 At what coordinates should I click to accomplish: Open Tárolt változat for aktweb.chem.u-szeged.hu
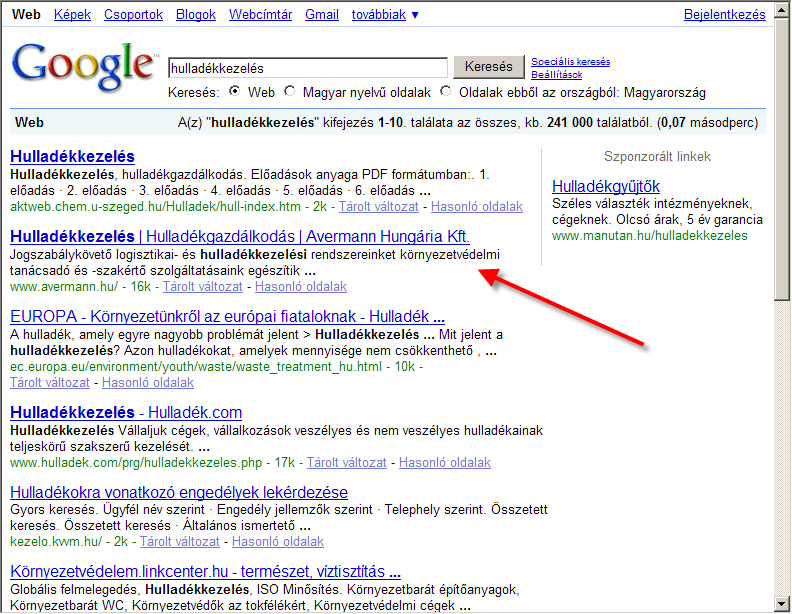[x=378, y=207]
